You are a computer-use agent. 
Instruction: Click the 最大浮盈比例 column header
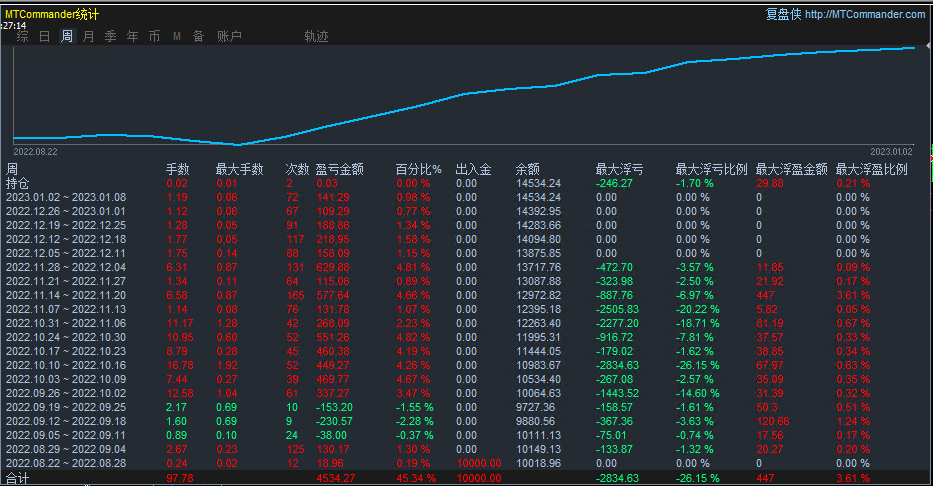[872, 170]
